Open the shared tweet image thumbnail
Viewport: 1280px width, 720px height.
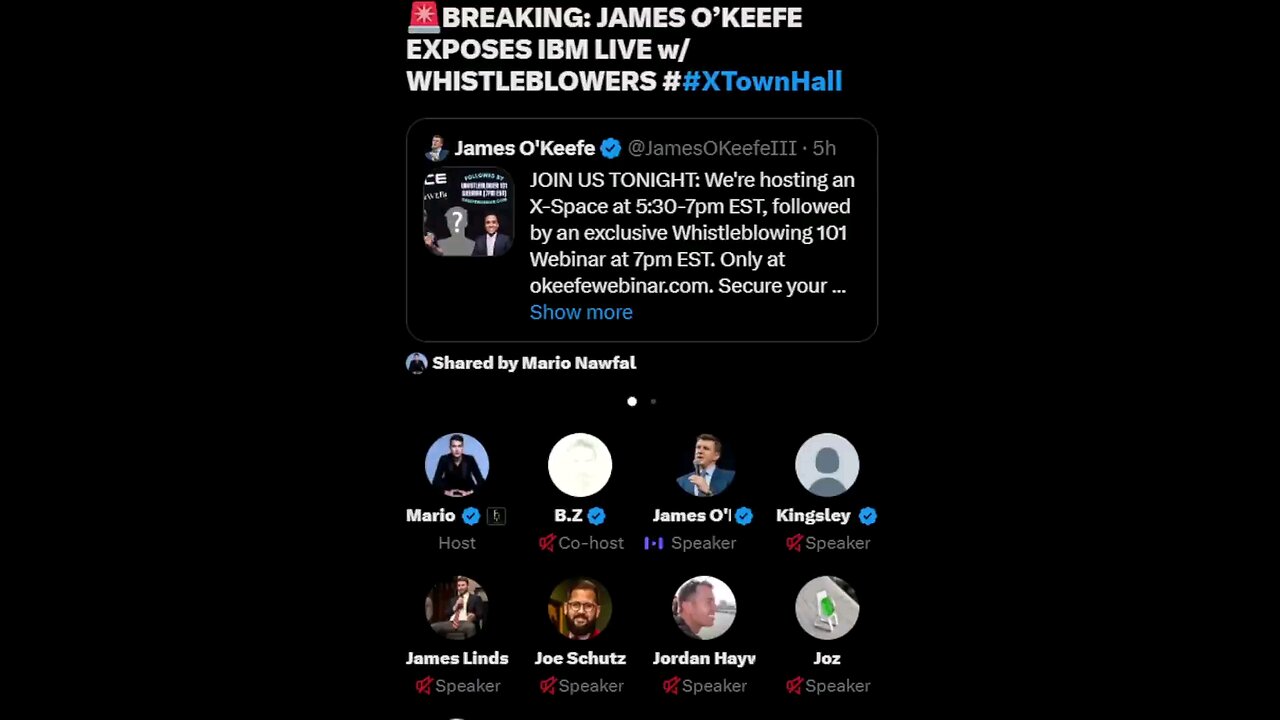[x=468, y=212]
